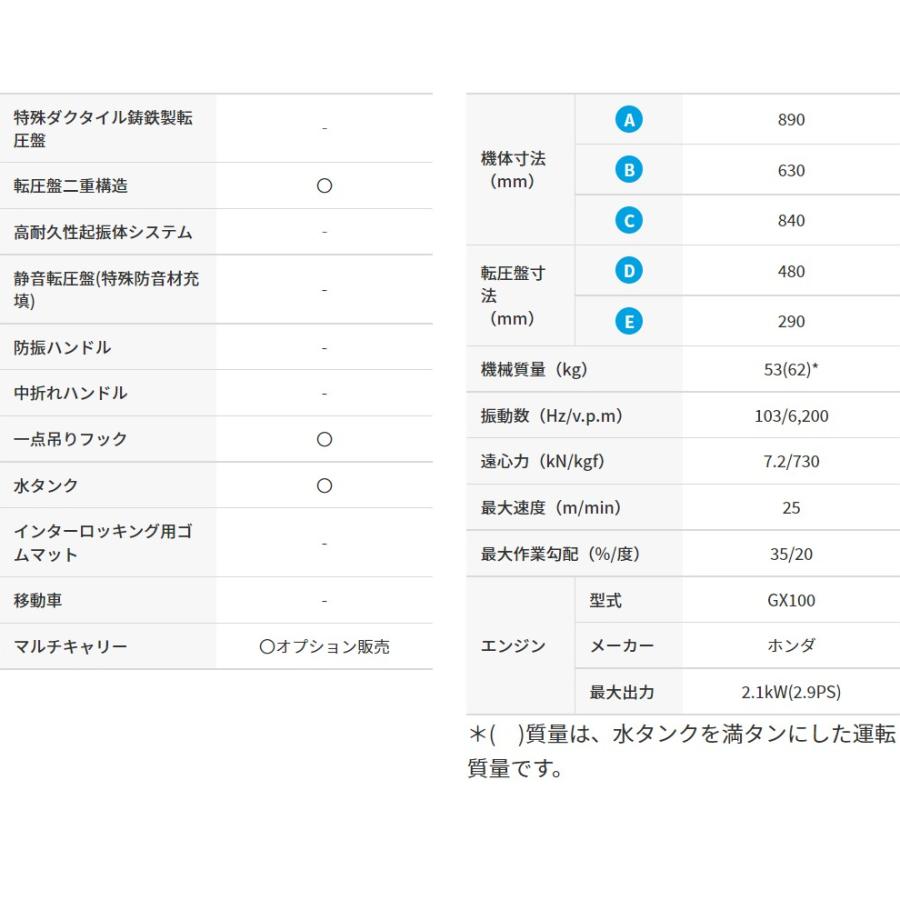
Task: Click the circle mark for 転圧盤二重構造
Action: [x=324, y=186]
